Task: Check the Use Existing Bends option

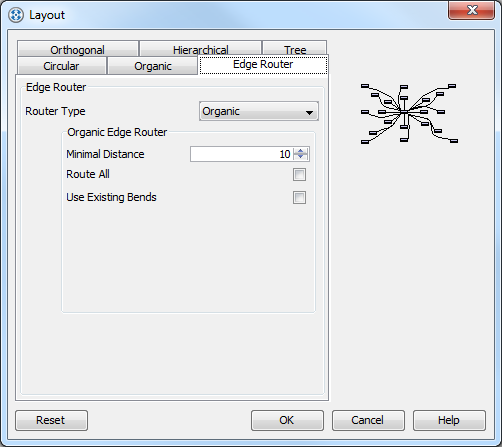Action: coord(299,197)
